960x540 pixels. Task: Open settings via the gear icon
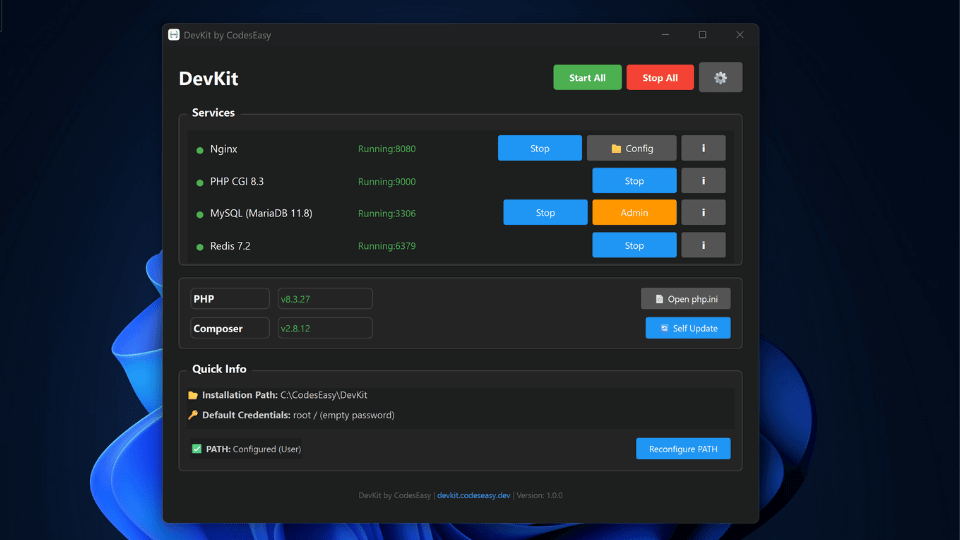(720, 77)
